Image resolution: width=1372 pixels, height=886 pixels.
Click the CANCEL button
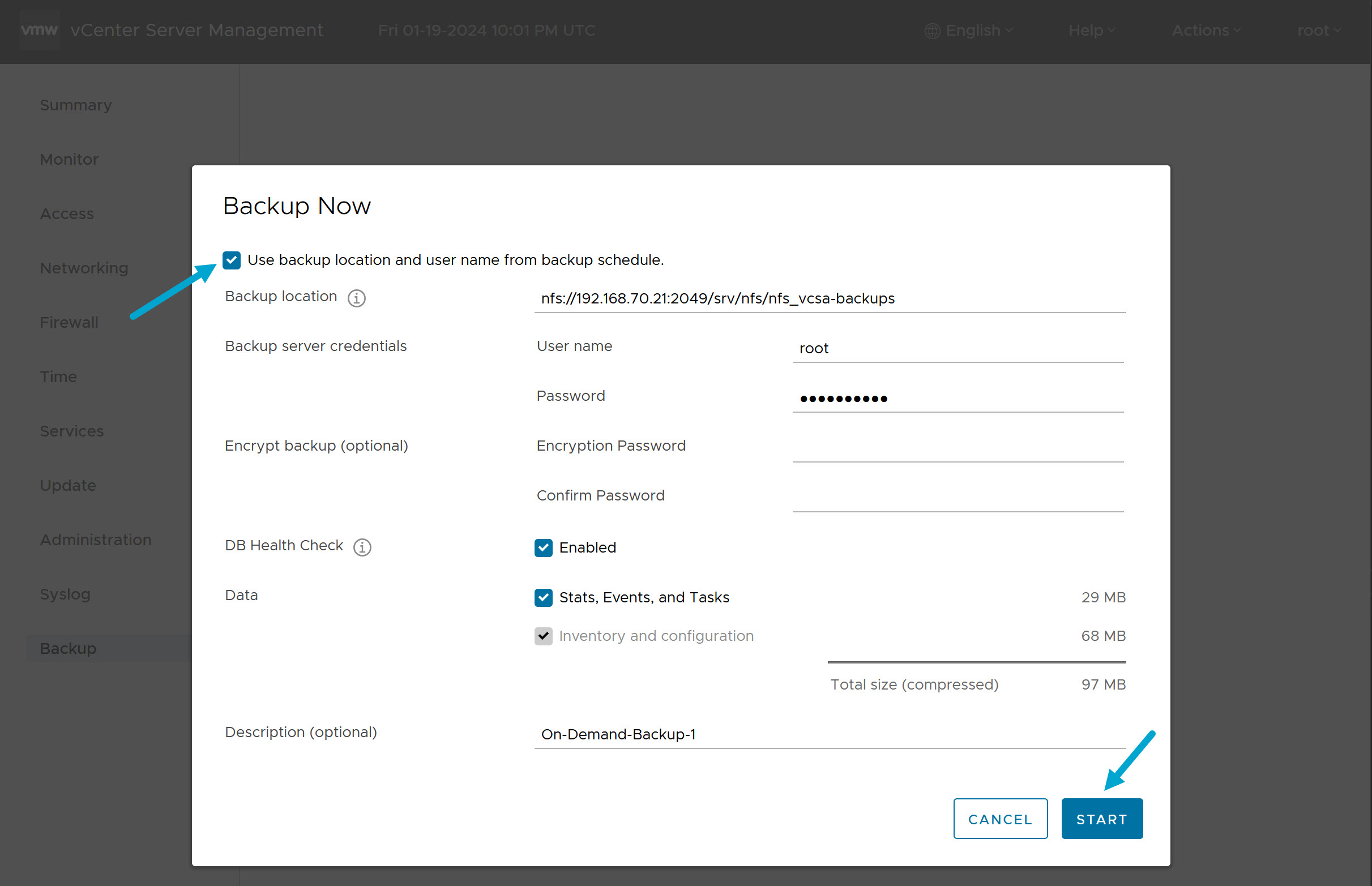pyautogui.click(x=1000, y=819)
